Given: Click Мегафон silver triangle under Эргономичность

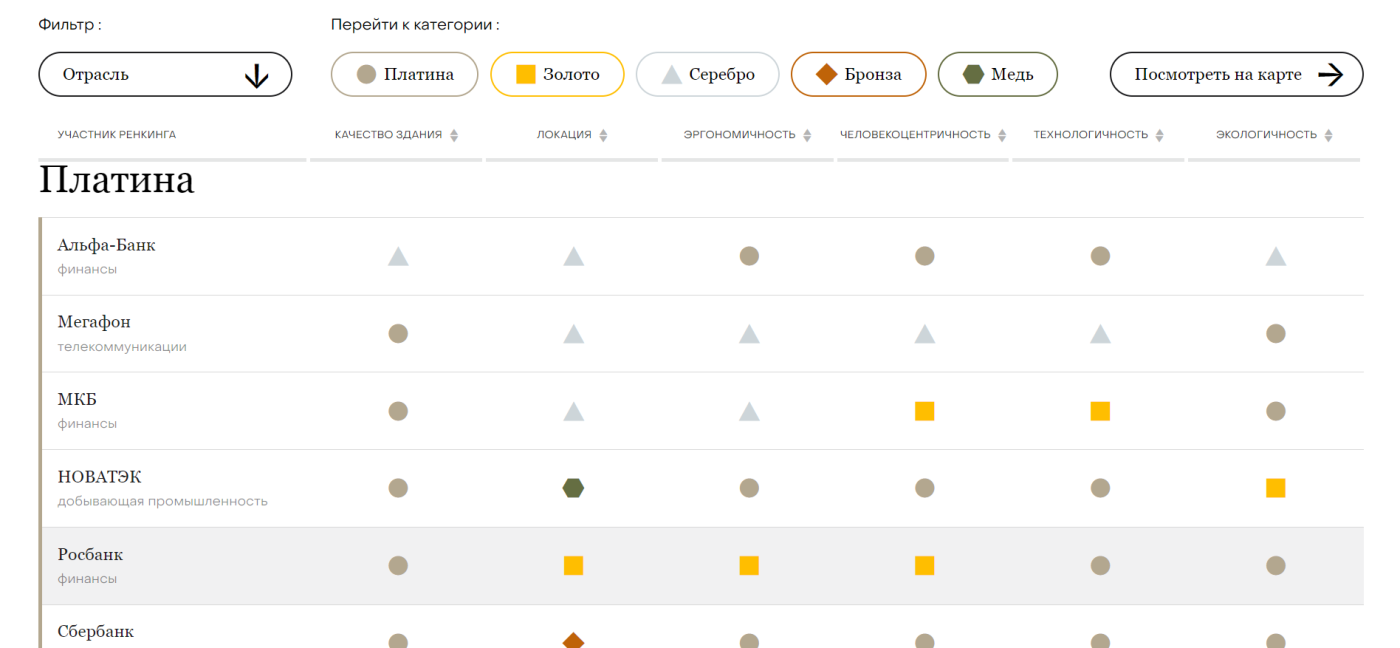Looking at the screenshot, I should (749, 334).
